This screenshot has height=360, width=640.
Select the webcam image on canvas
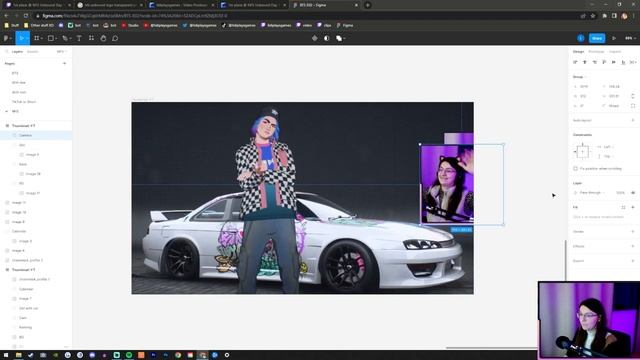pos(447,184)
